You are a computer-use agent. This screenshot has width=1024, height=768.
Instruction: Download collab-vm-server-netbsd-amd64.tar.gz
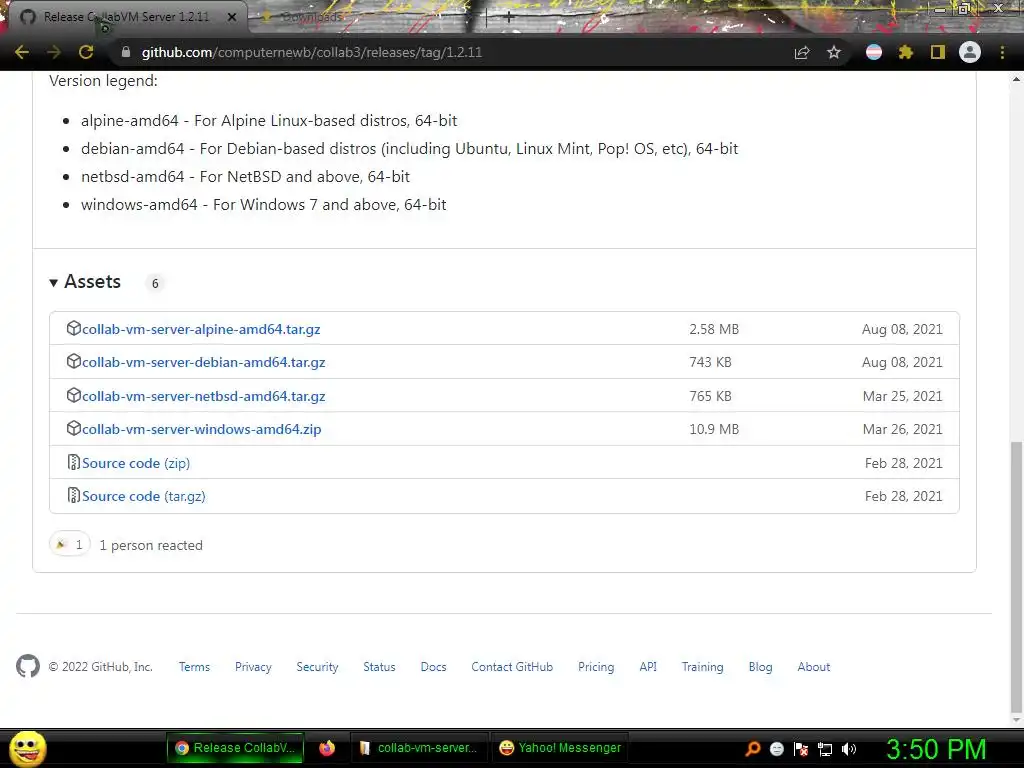204,396
